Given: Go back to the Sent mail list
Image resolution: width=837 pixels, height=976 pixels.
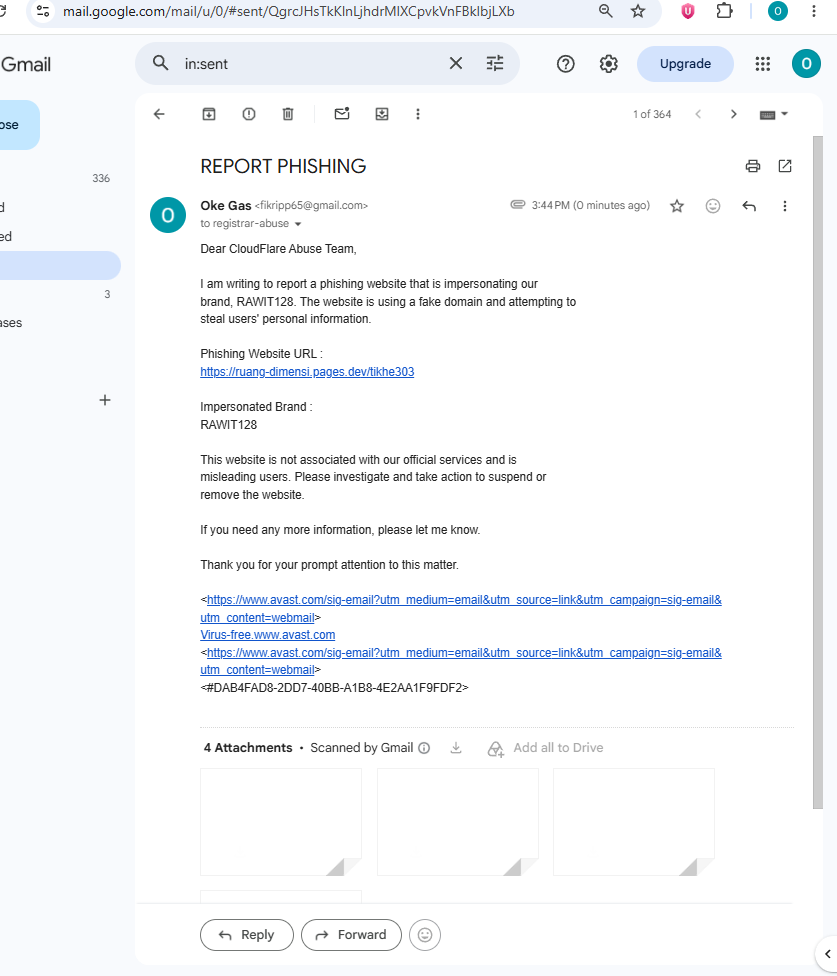Looking at the screenshot, I should pyautogui.click(x=159, y=114).
